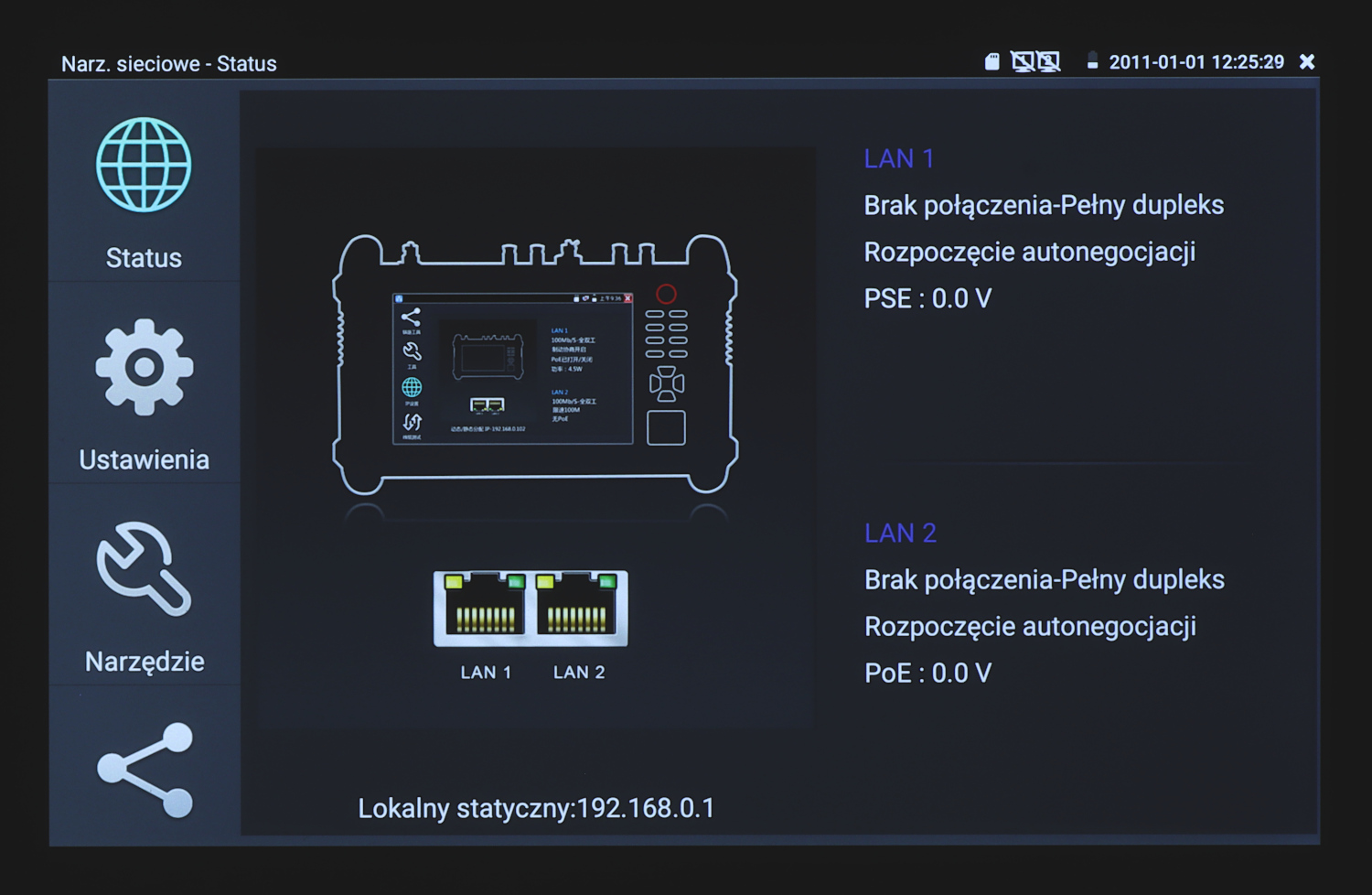Viewport: 1372px width, 895px height.
Task: Click the SD card status icon
Action: pos(991,62)
